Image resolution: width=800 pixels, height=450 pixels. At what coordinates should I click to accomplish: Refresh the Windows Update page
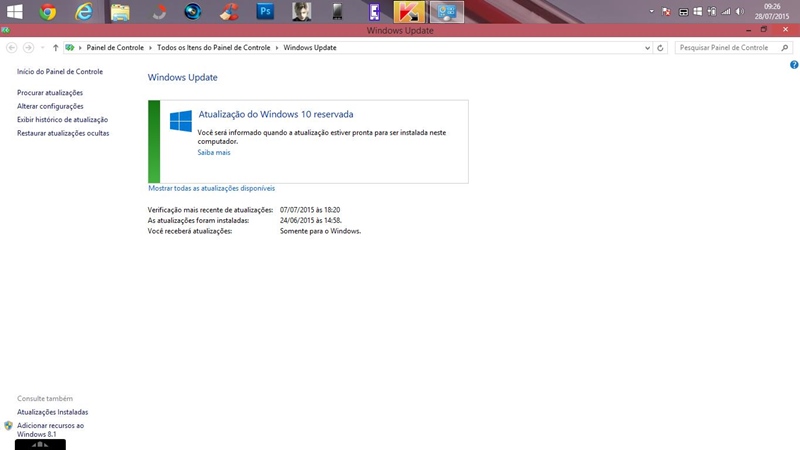tap(660, 47)
